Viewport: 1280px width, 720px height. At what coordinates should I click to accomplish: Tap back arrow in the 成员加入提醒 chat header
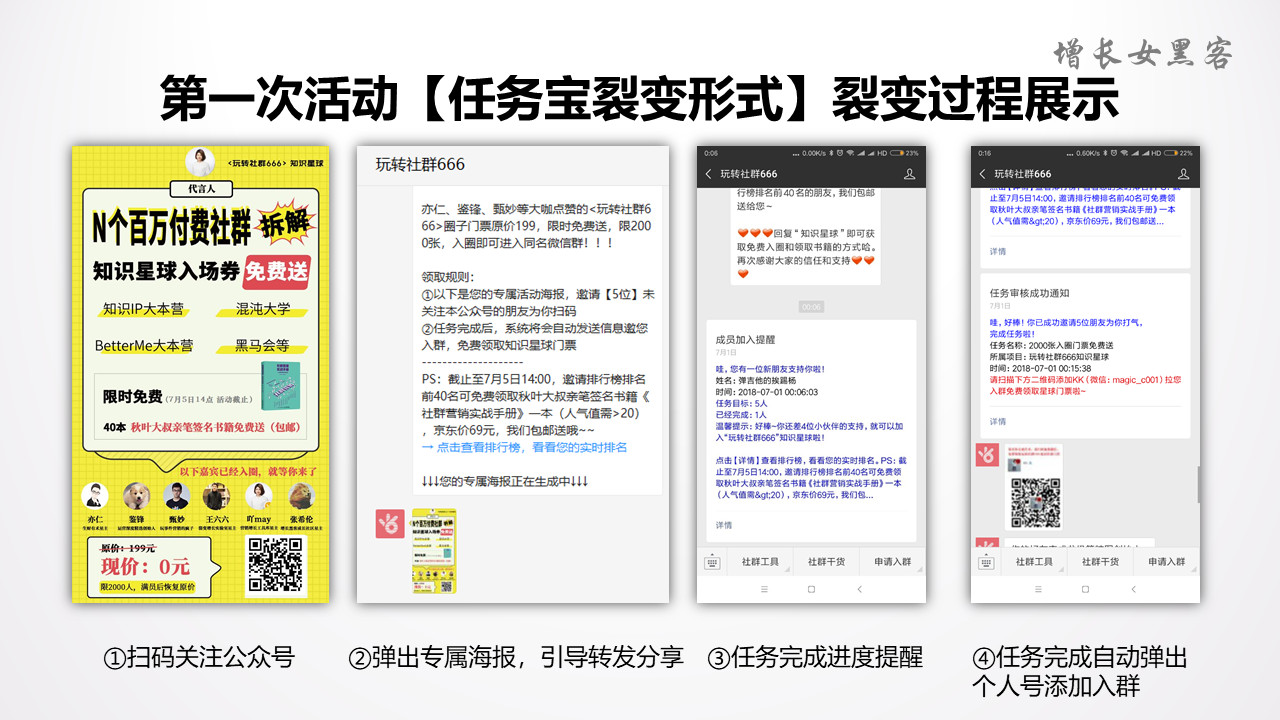tap(709, 174)
